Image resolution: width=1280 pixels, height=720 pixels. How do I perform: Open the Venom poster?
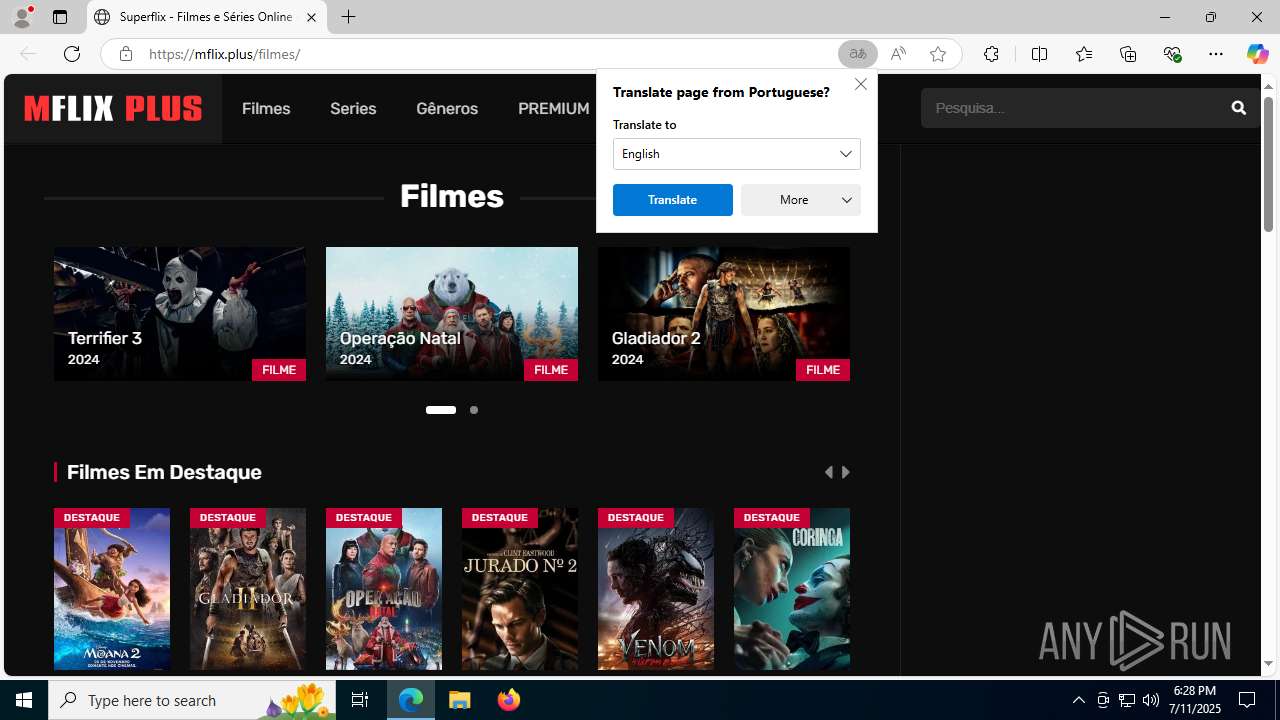point(656,589)
